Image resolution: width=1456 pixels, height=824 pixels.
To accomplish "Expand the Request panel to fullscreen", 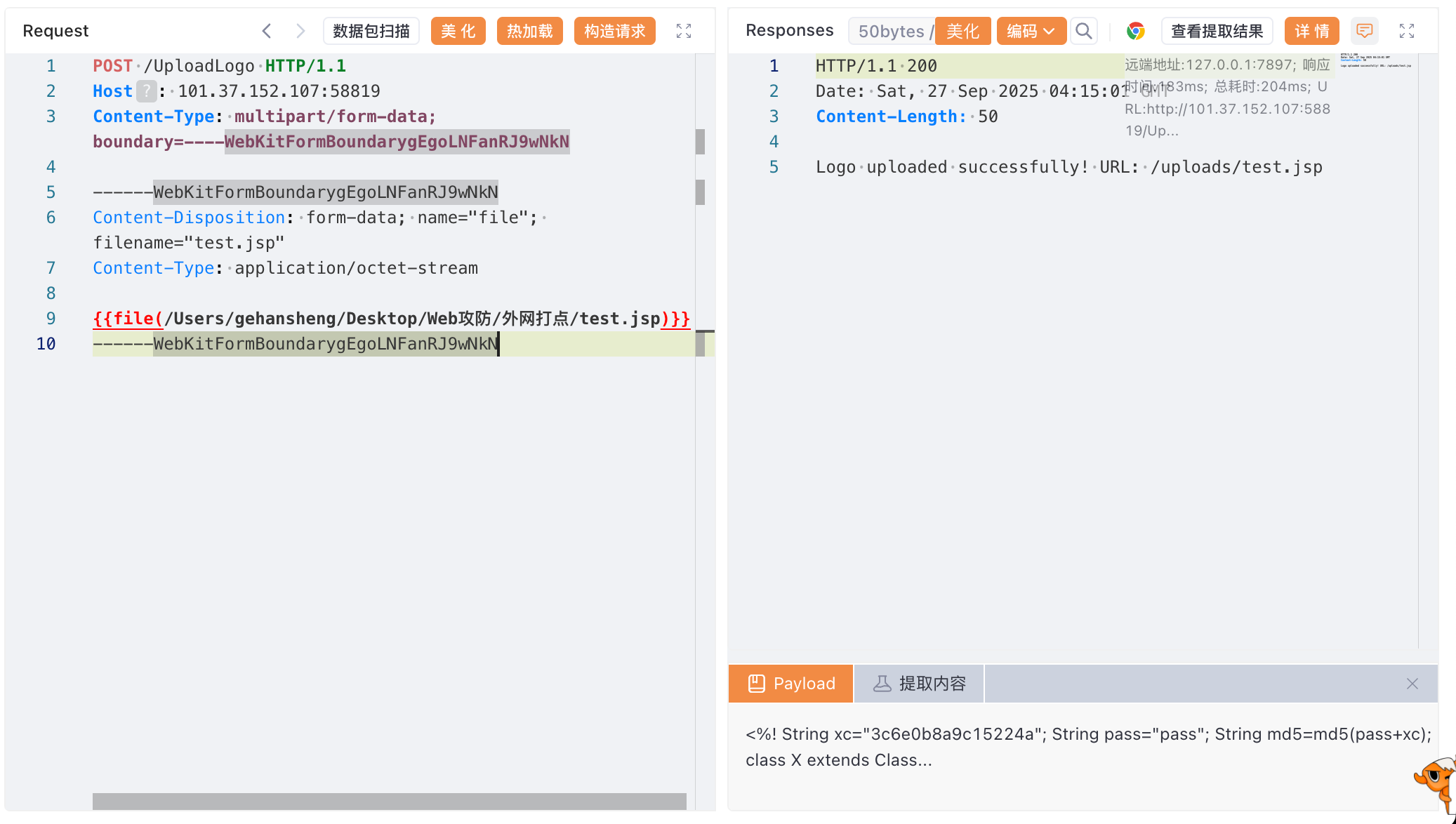I will pos(684,31).
